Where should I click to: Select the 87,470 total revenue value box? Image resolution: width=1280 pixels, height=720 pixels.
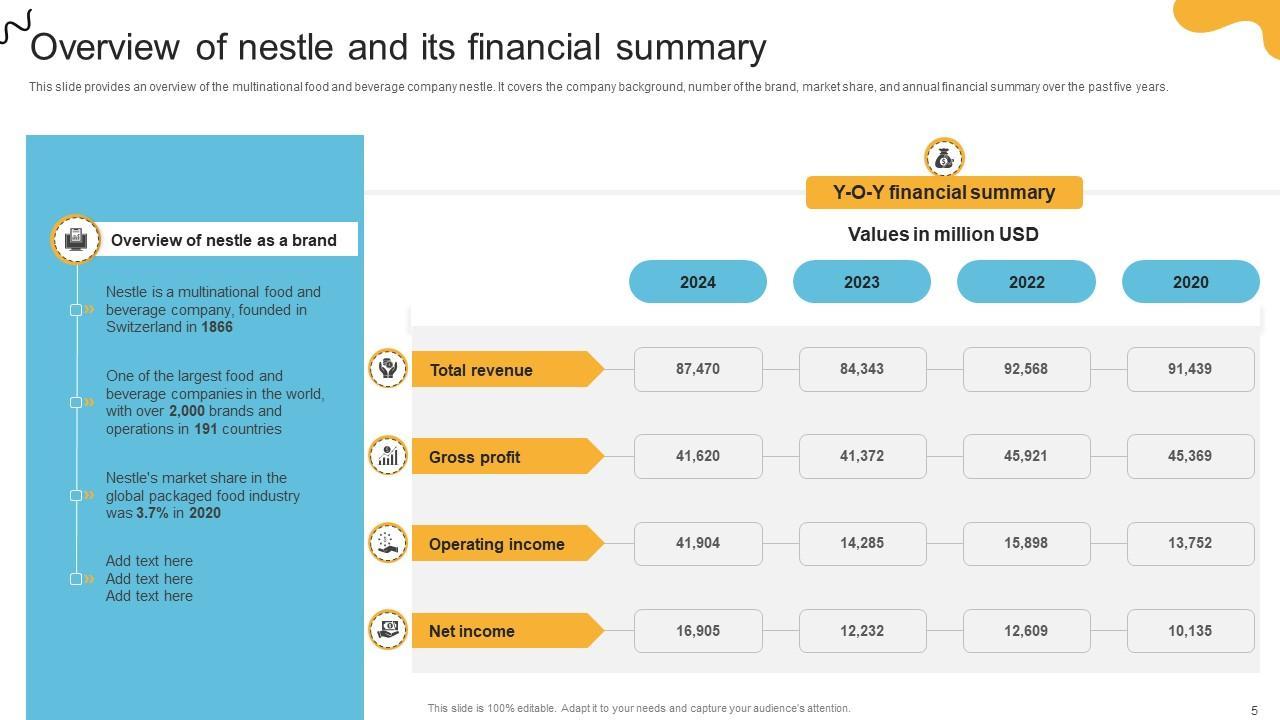[x=698, y=369]
